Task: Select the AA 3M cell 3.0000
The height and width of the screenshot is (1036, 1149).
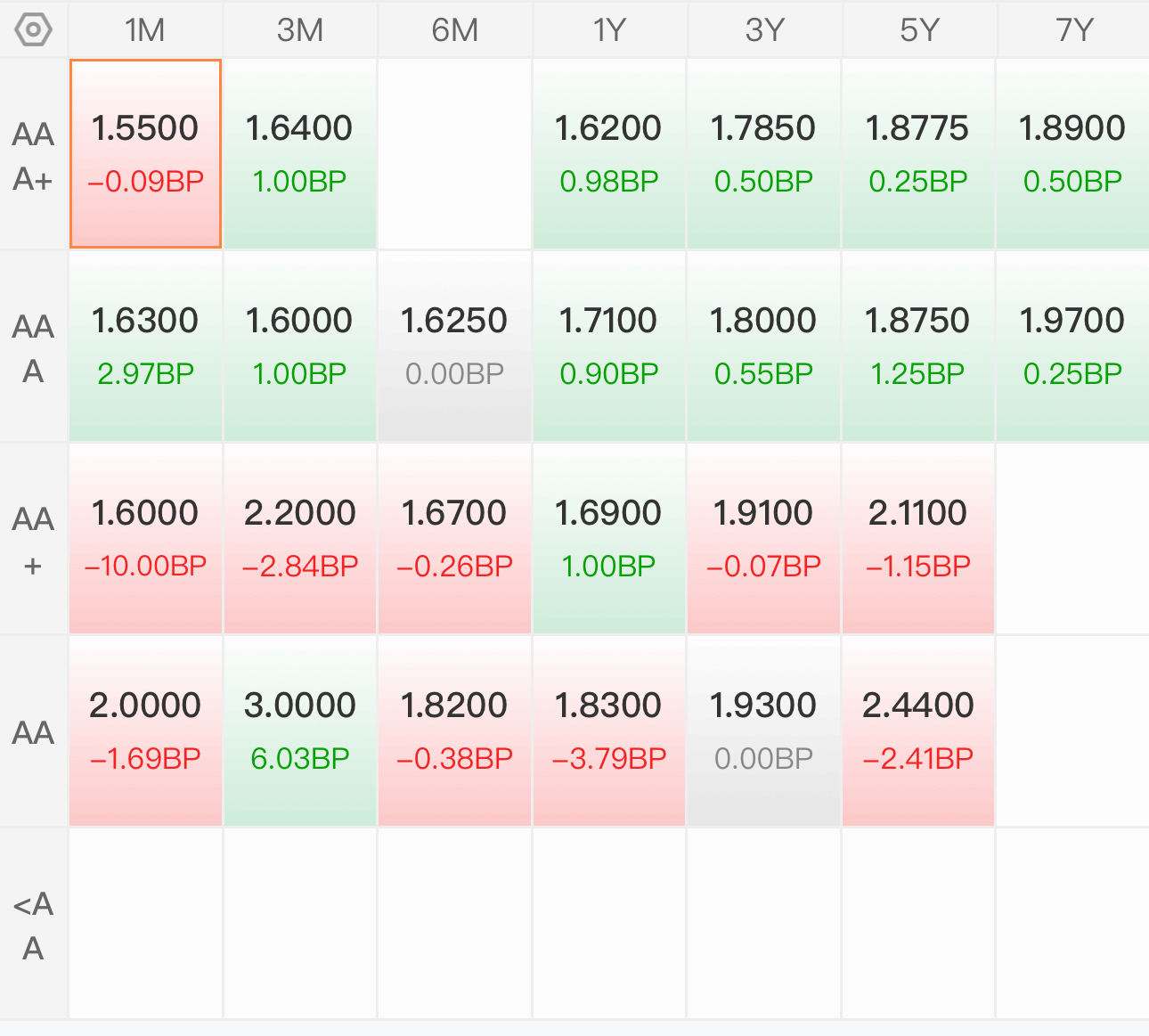Action: (300, 731)
